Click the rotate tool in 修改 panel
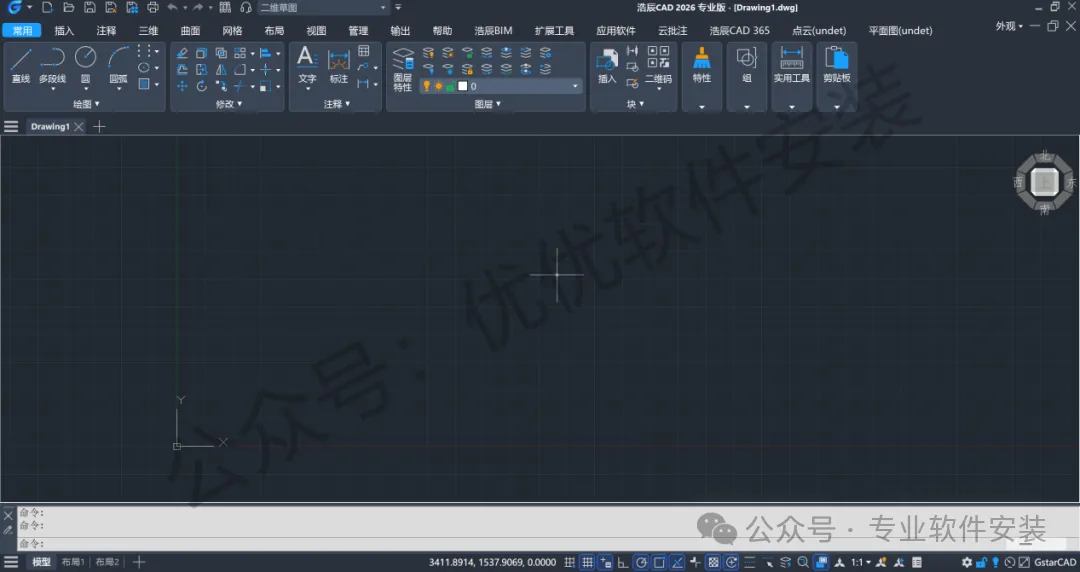Image resolution: width=1080 pixels, height=572 pixels. pos(201,86)
